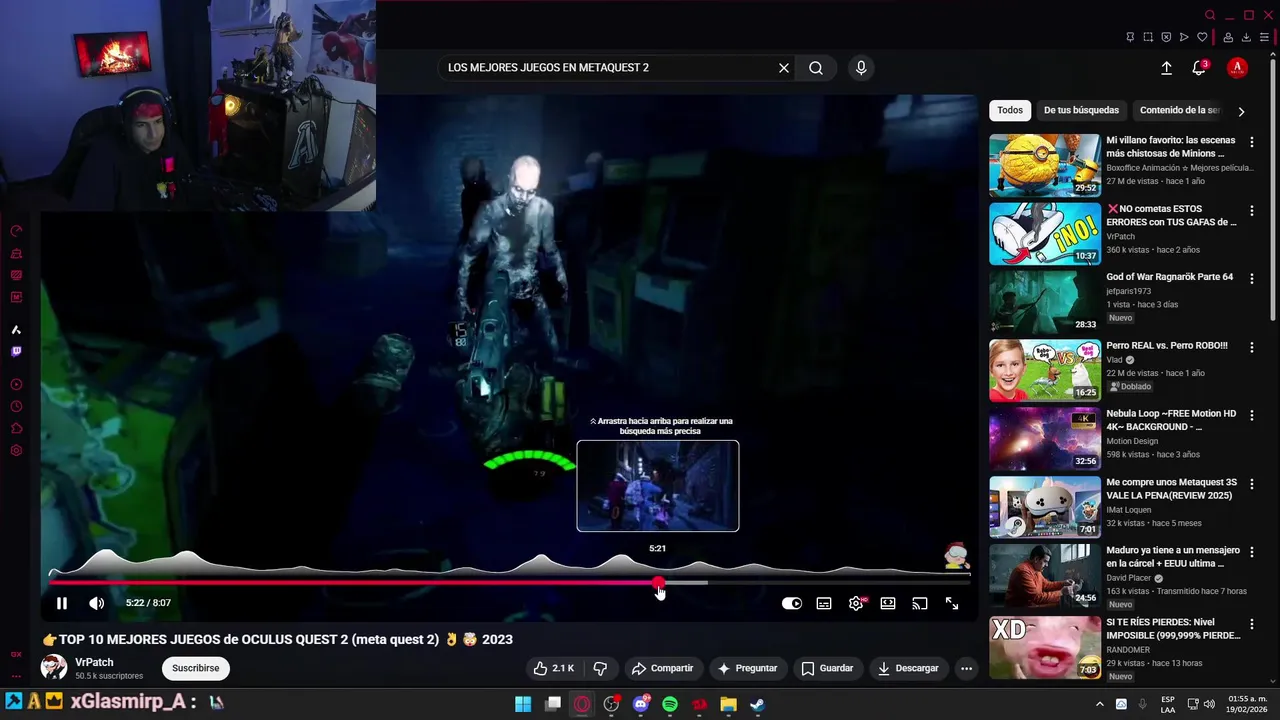Open Opera My Flow send icon

pyautogui.click(x=1184, y=37)
